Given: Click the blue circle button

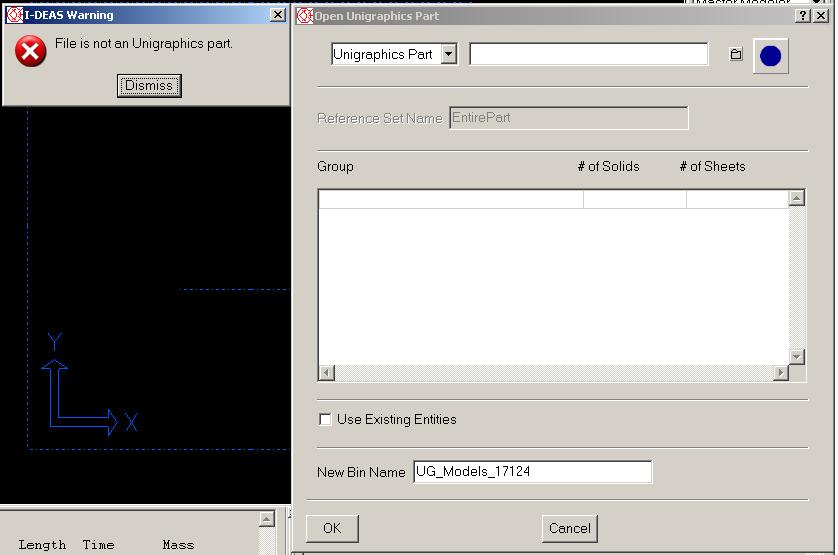Looking at the screenshot, I should point(770,56).
